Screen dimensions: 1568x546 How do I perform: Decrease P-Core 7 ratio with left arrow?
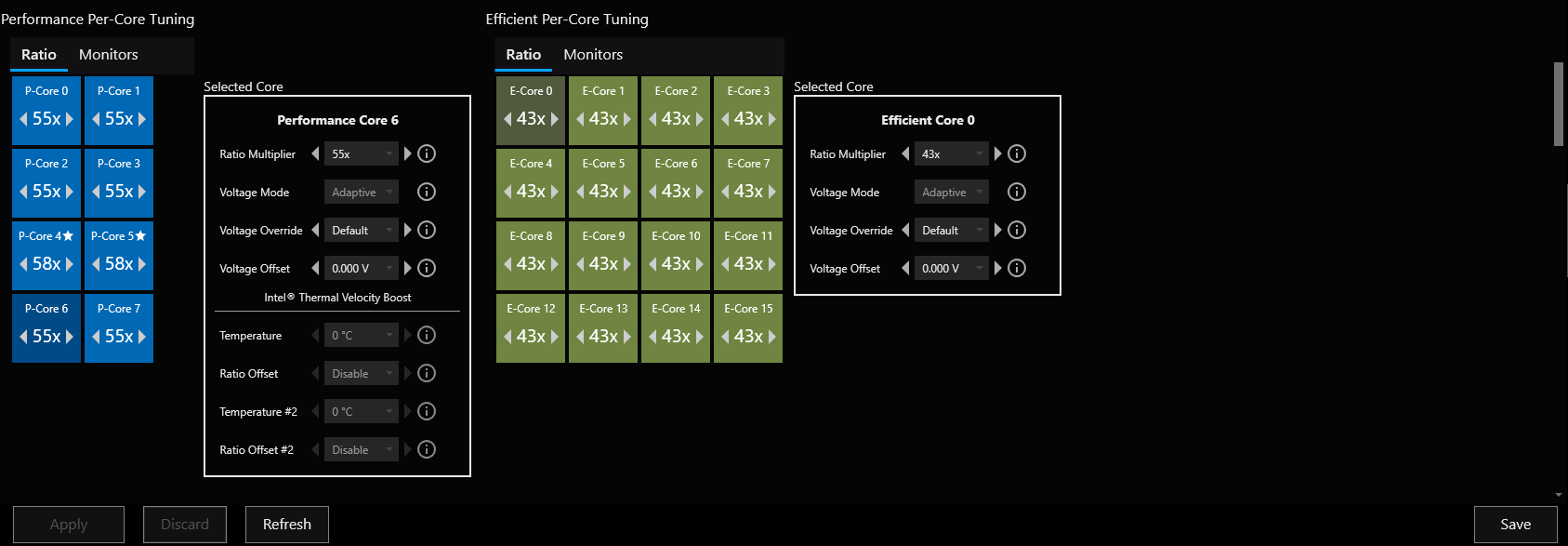click(x=96, y=337)
